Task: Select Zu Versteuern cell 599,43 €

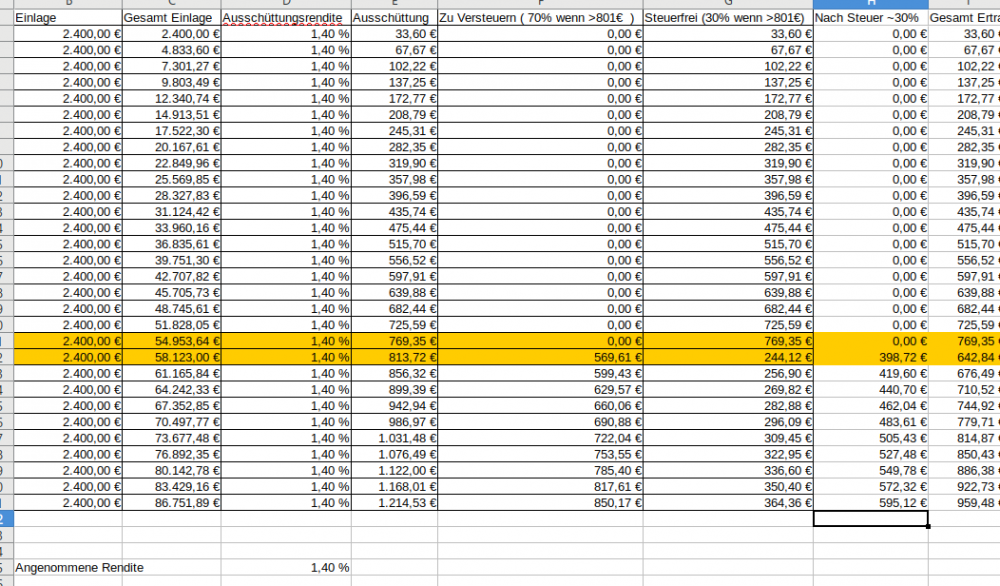Action: (540, 374)
